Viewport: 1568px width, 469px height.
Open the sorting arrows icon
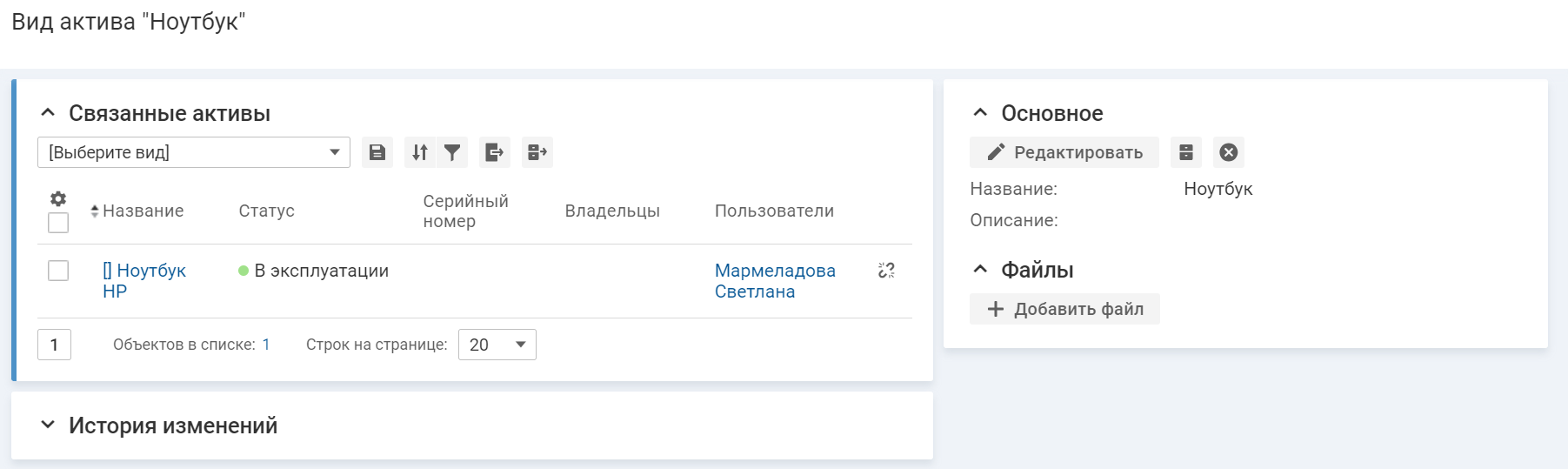point(420,152)
